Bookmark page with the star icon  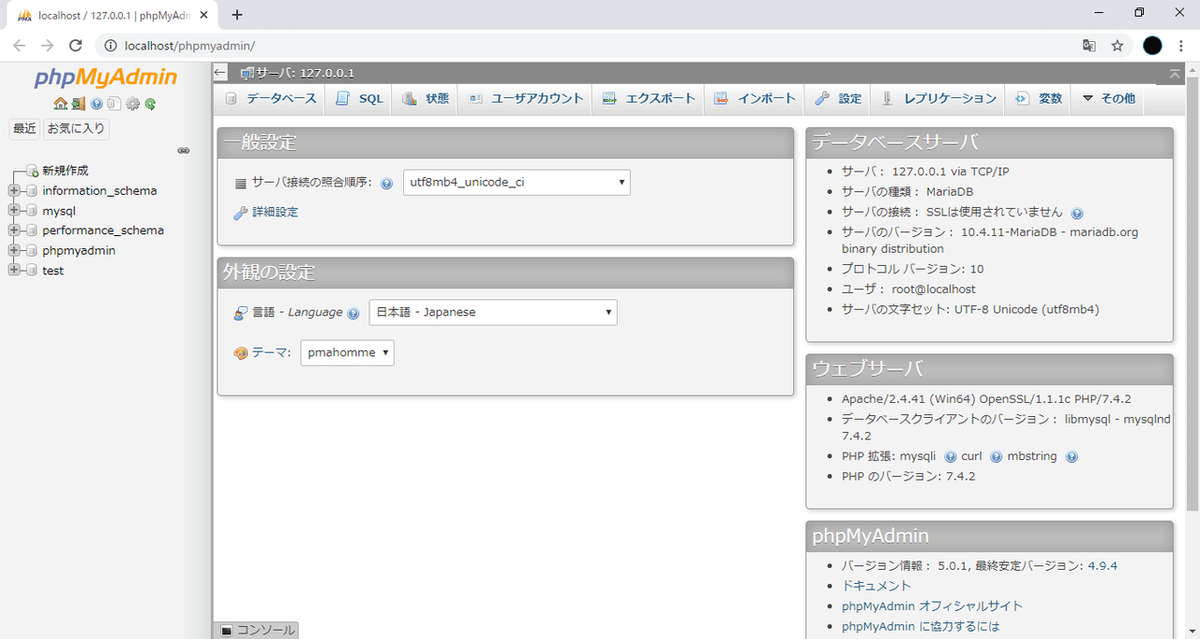pyautogui.click(x=1117, y=46)
